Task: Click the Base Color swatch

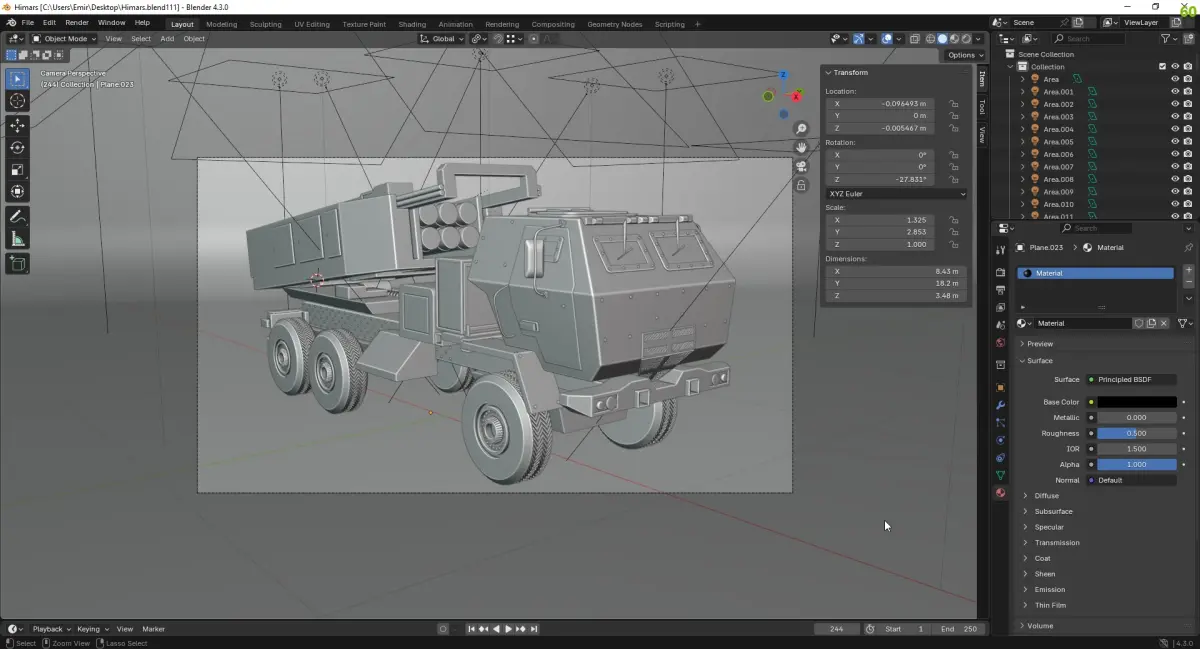Action: (x=1136, y=402)
